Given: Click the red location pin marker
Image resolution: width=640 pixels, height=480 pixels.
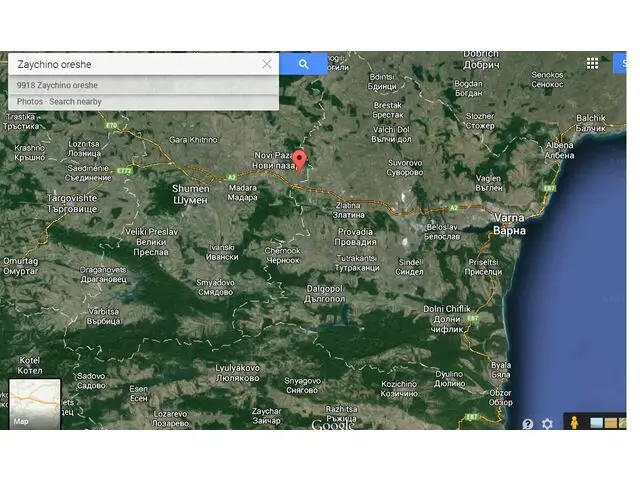Looking at the screenshot, I should pyautogui.click(x=299, y=162).
